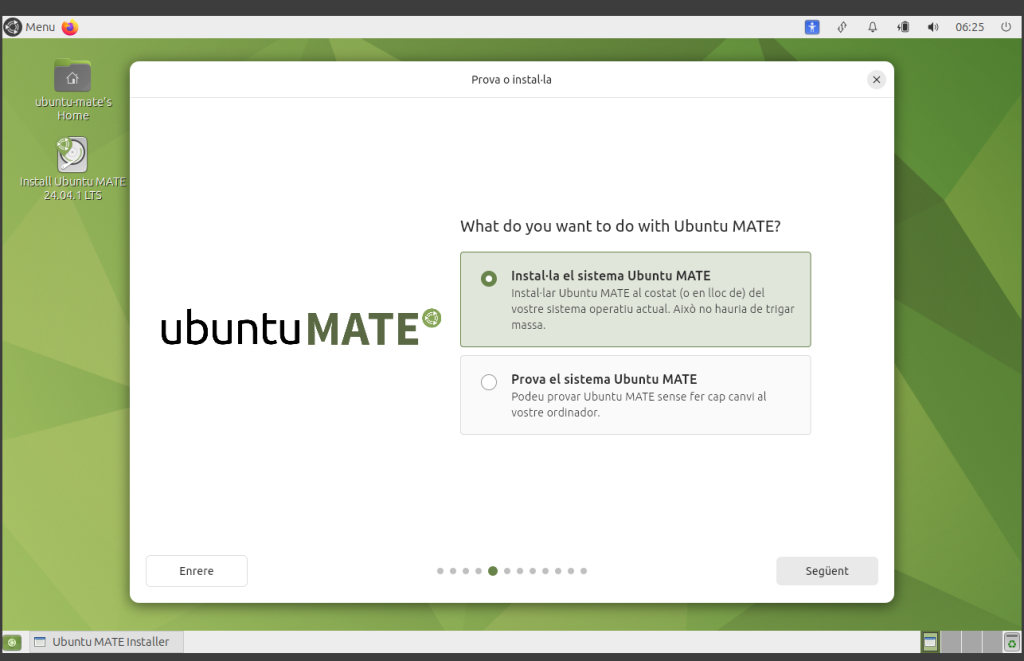Viewport: 1024px width, 661px height.
Task: Close the Prova o instal·la dialog
Action: click(876, 80)
